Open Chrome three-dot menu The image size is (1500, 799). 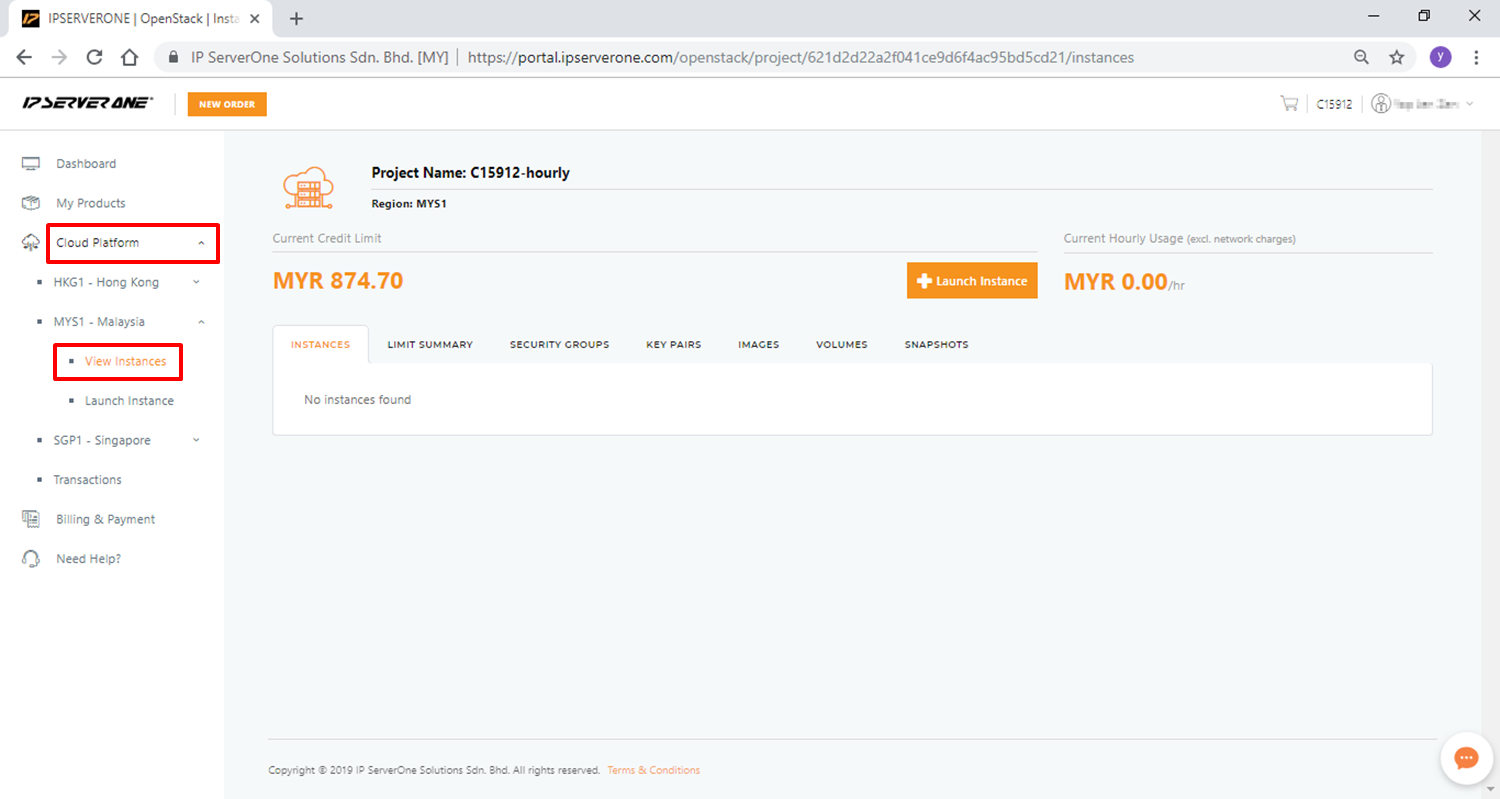click(x=1476, y=57)
